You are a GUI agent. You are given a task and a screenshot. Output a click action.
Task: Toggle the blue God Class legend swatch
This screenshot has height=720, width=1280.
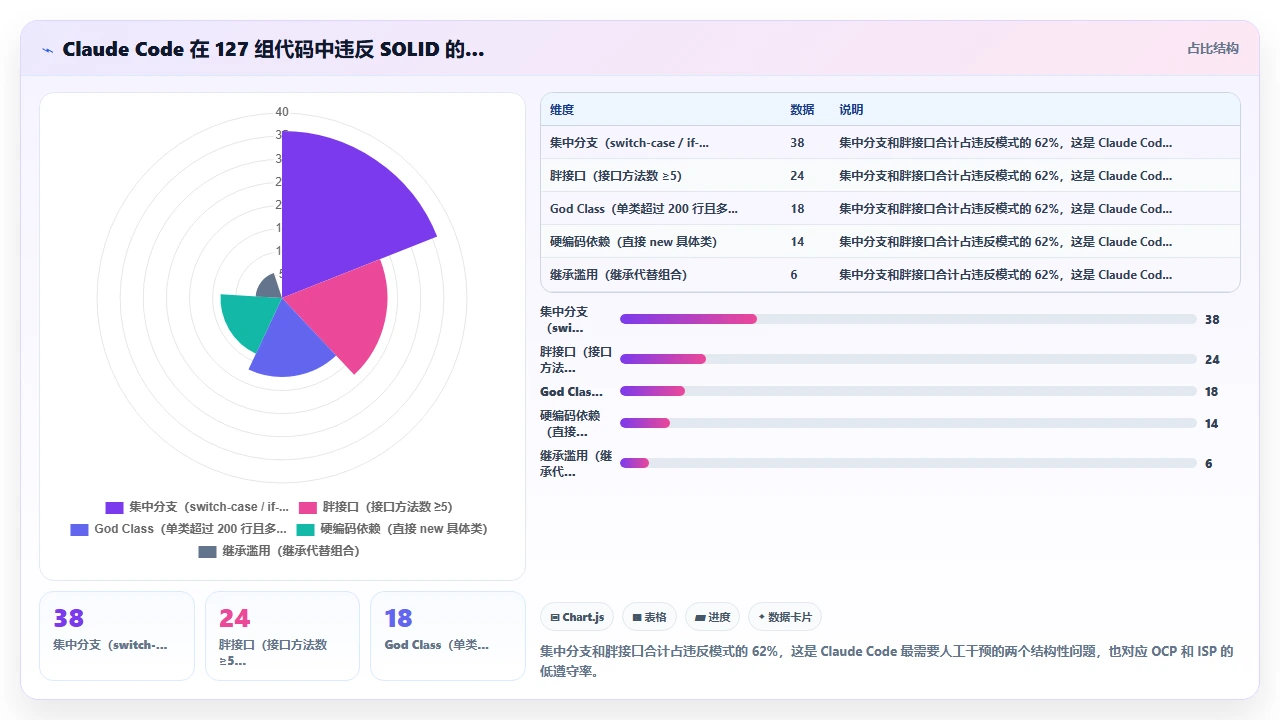79,529
